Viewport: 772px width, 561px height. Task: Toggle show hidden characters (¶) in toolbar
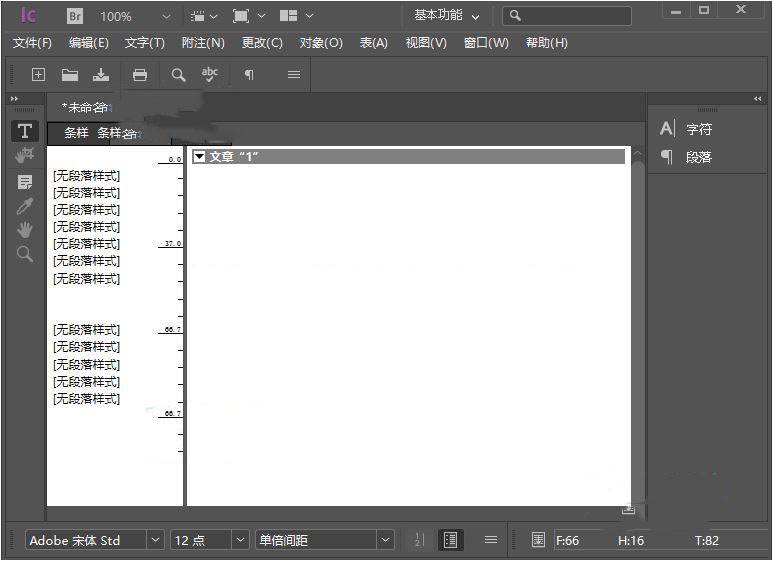[249, 75]
